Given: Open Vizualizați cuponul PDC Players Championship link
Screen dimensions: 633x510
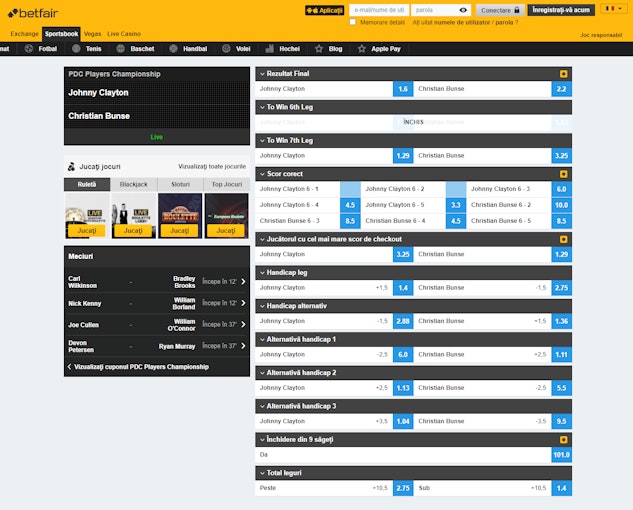Looking at the screenshot, I should tap(141, 367).
